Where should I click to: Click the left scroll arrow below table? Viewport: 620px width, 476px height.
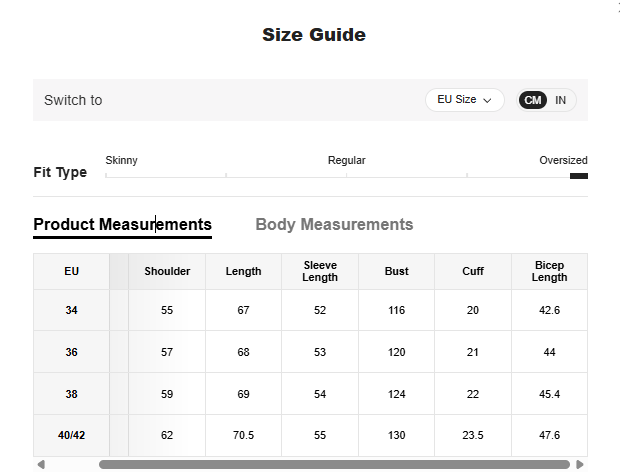pos(40,464)
